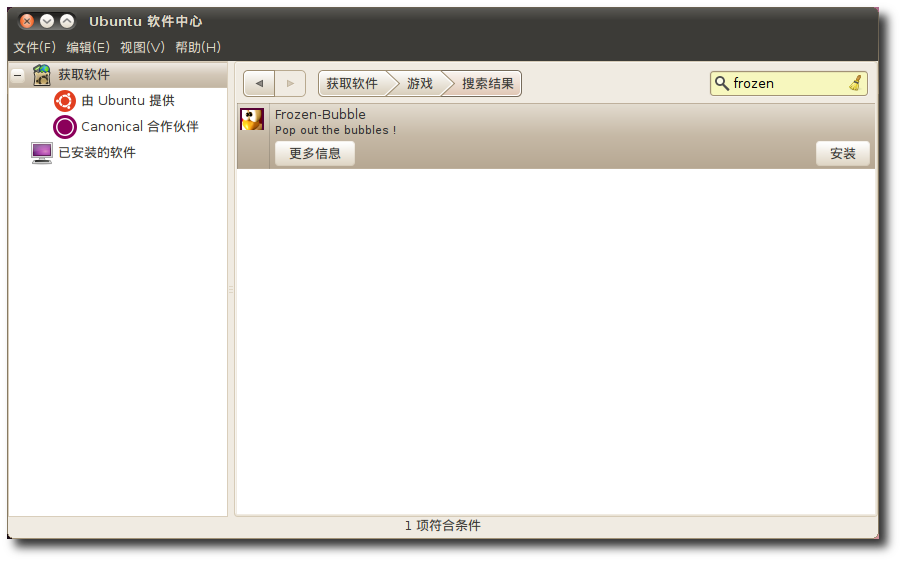Viewport: 902px width, 562px height.
Task: Go to 游戏 breadcrumb
Action: pos(419,83)
